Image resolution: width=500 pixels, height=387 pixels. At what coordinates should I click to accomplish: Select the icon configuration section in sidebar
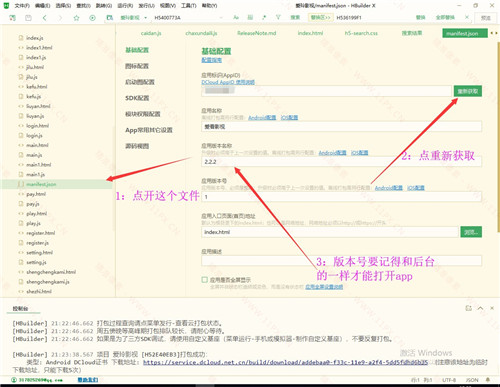137,66
